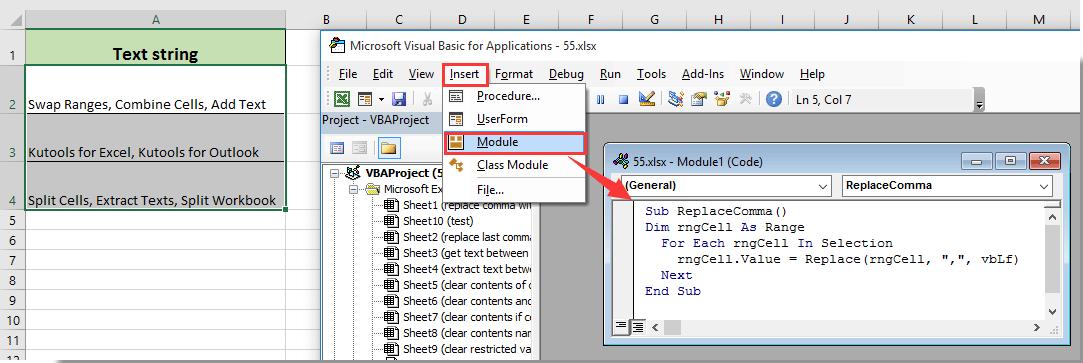This screenshot has width=1083, height=363.
Task: Select cell containing Kutools for Excel
Action: point(155,138)
